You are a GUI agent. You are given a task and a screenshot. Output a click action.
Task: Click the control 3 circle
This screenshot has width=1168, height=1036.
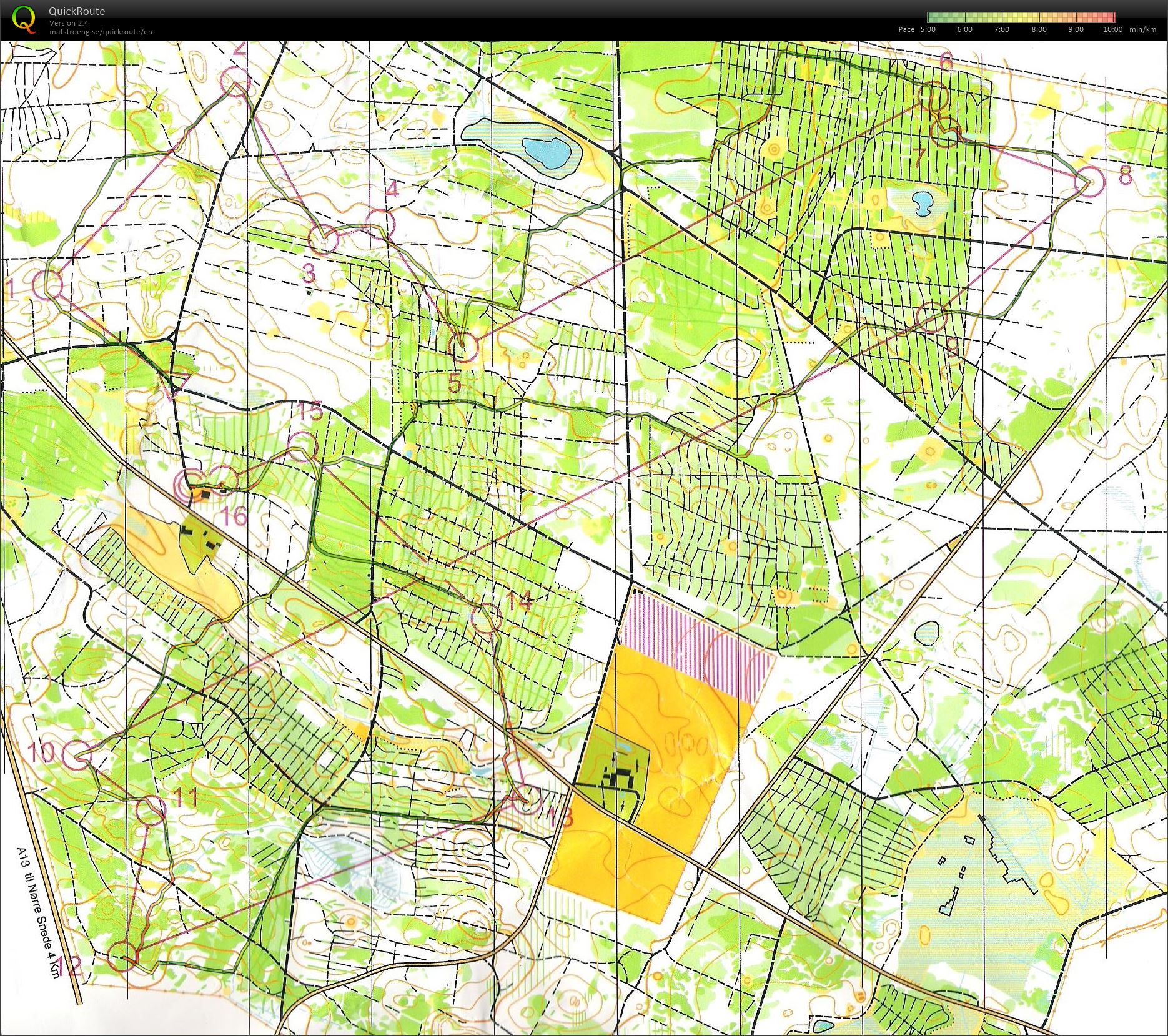click(324, 239)
